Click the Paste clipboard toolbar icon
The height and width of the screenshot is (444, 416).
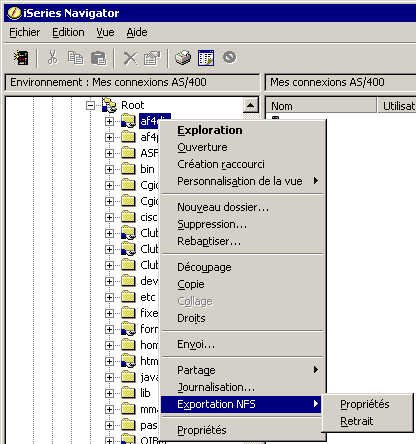coord(99,58)
